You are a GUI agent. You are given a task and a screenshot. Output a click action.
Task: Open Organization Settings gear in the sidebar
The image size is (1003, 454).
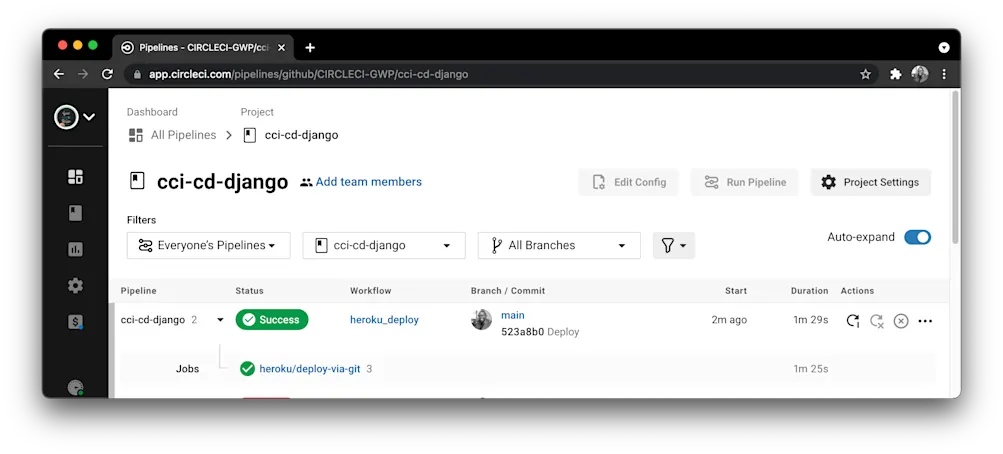click(x=75, y=286)
